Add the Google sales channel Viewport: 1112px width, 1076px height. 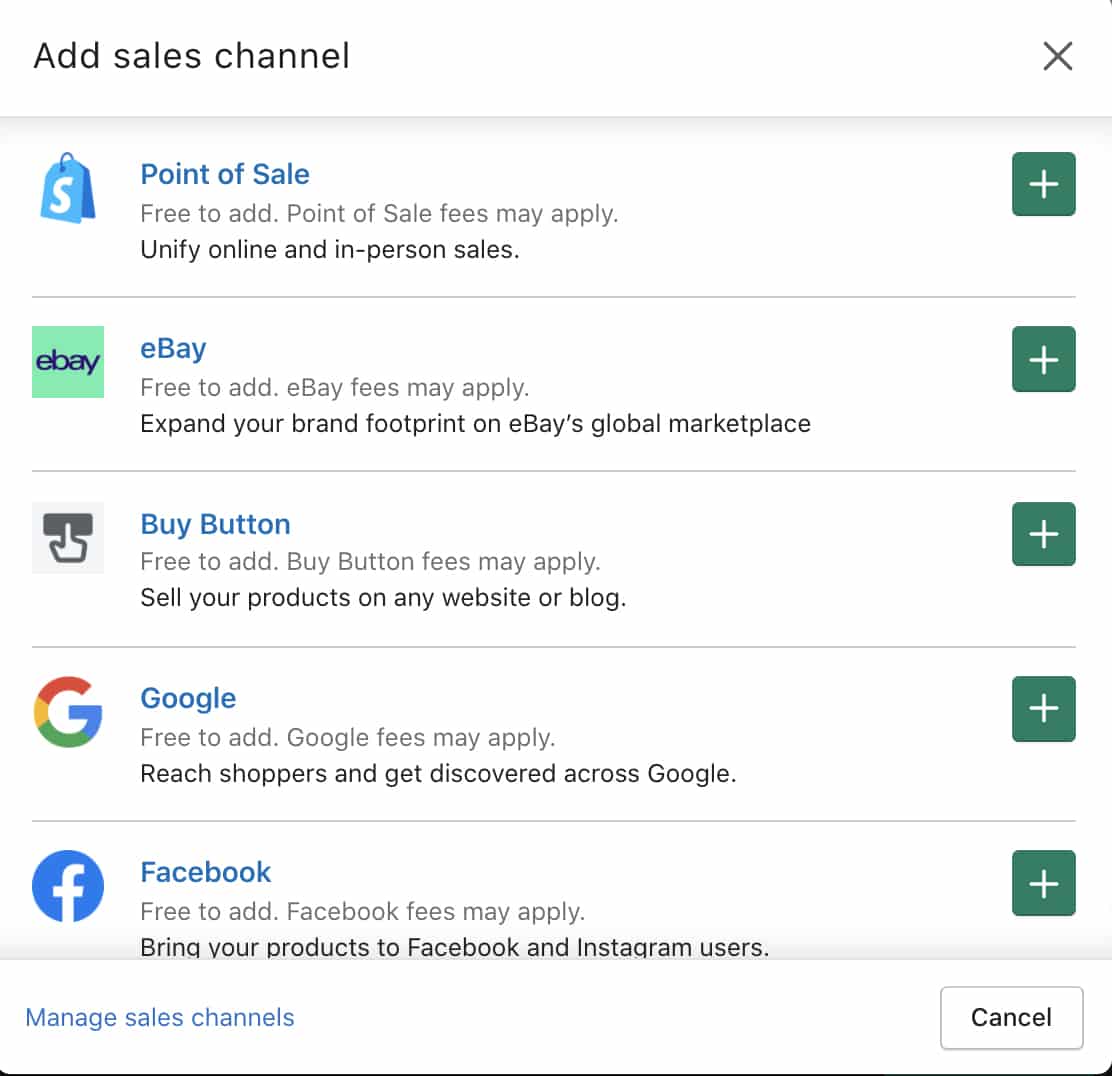click(1043, 709)
